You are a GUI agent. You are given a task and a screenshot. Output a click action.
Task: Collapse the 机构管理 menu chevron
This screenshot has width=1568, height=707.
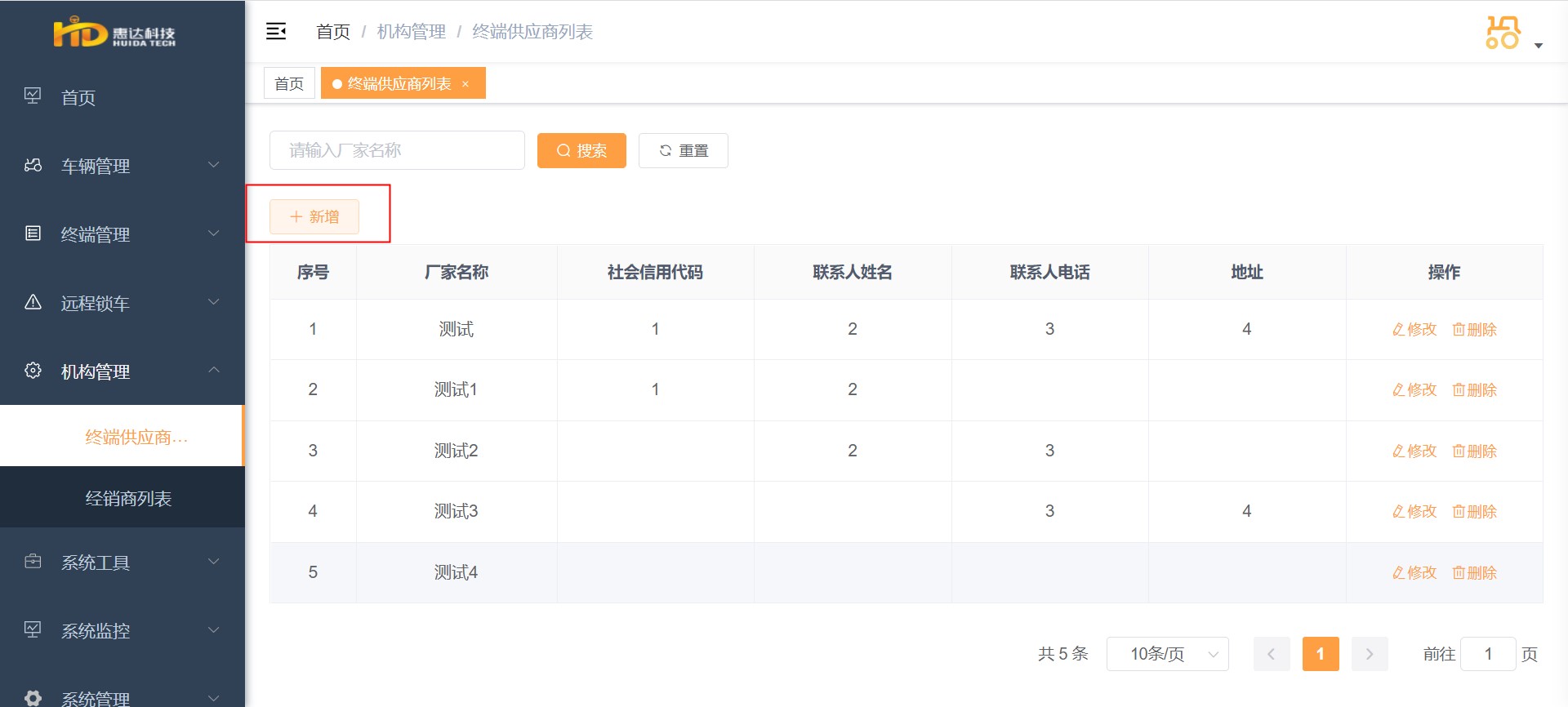tap(214, 370)
